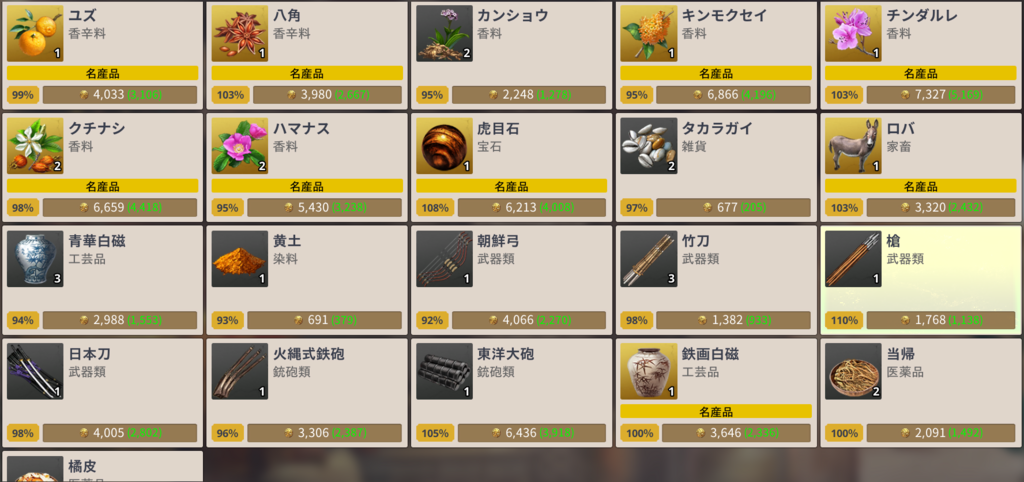This screenshot has height=482, width=1024.
Task: Select the 黄土 dye powder card
Action: coord(307,280)
